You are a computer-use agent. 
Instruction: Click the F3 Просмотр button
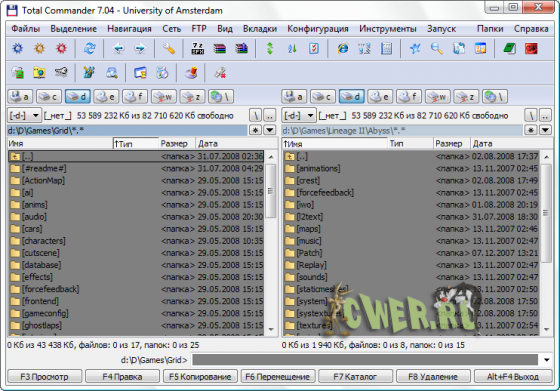[44, 377]
